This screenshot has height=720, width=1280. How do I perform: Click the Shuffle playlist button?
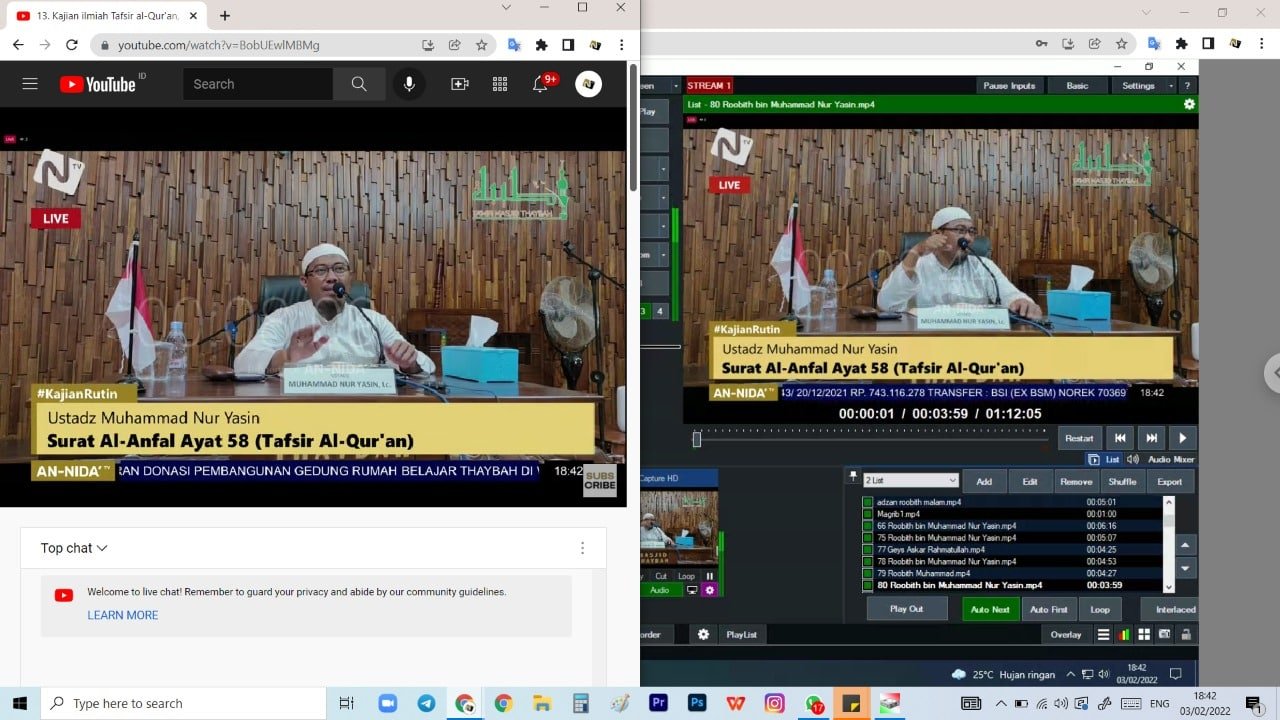[1122, 481]
